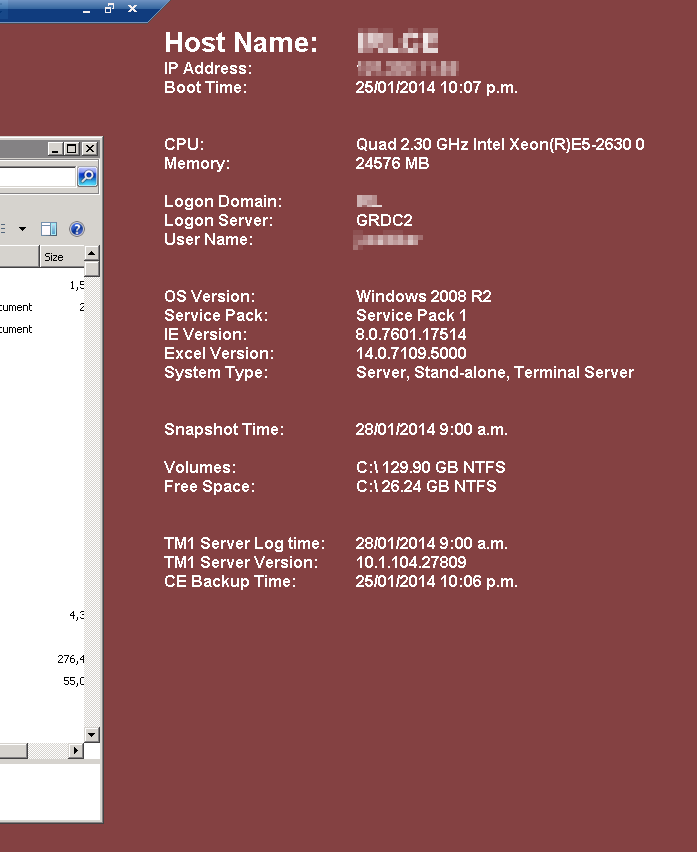Click the horizontal scrollbar right arrow
Image resolution: width=697 pixels, height=852 pixels.
75,751
